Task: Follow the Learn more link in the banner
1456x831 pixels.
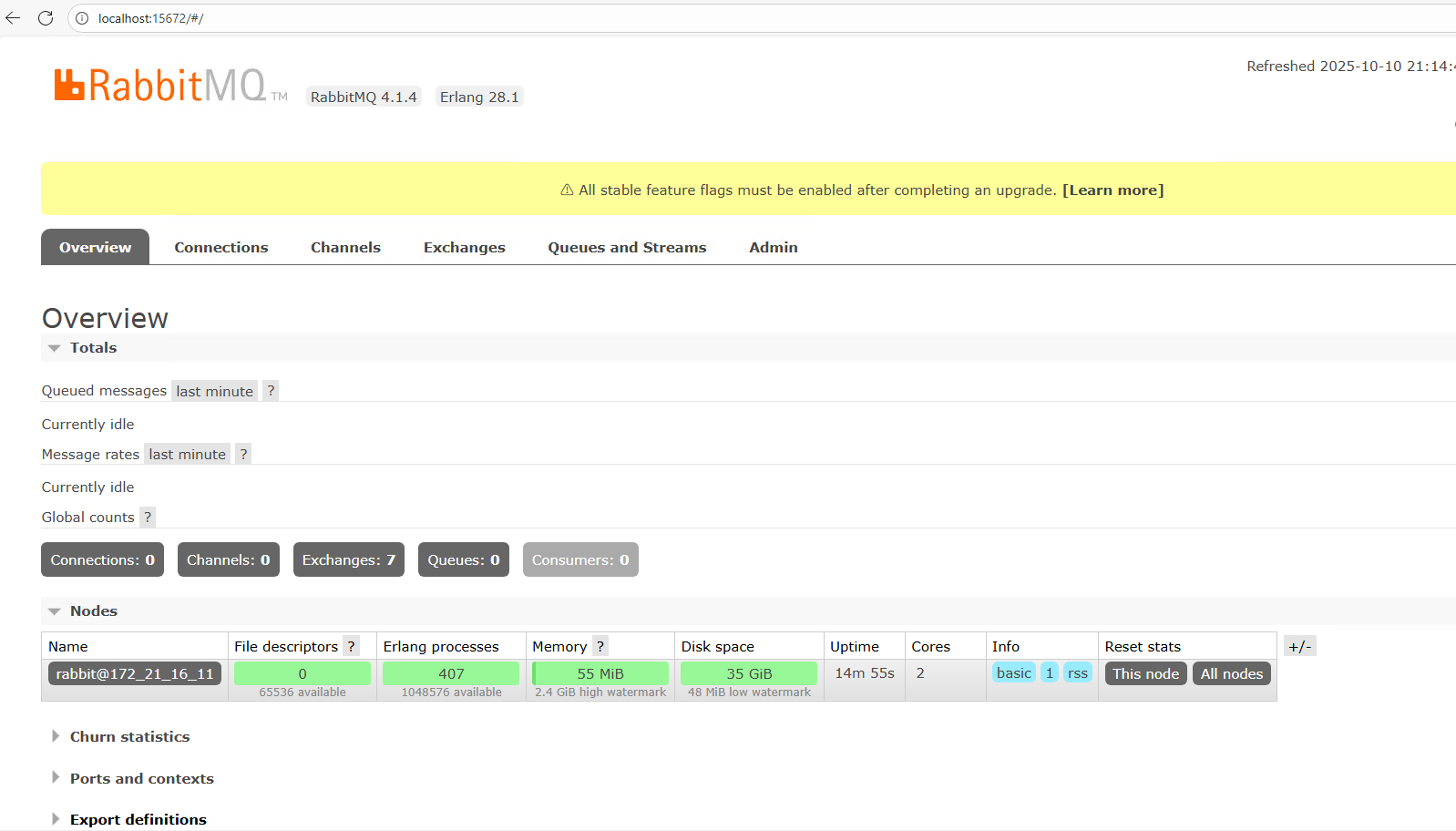Action: click(1113, 190)
